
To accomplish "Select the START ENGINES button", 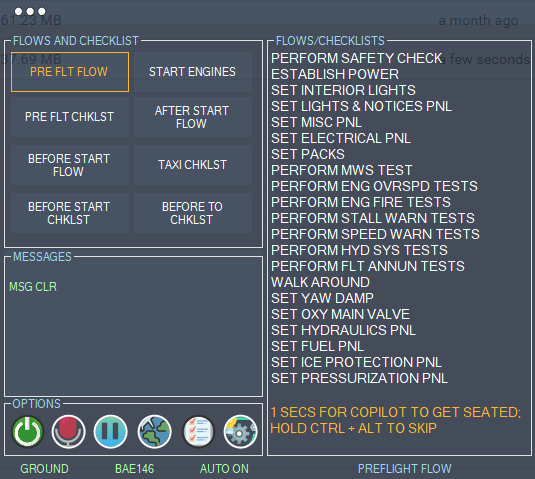I will click(x=193, y=72).
